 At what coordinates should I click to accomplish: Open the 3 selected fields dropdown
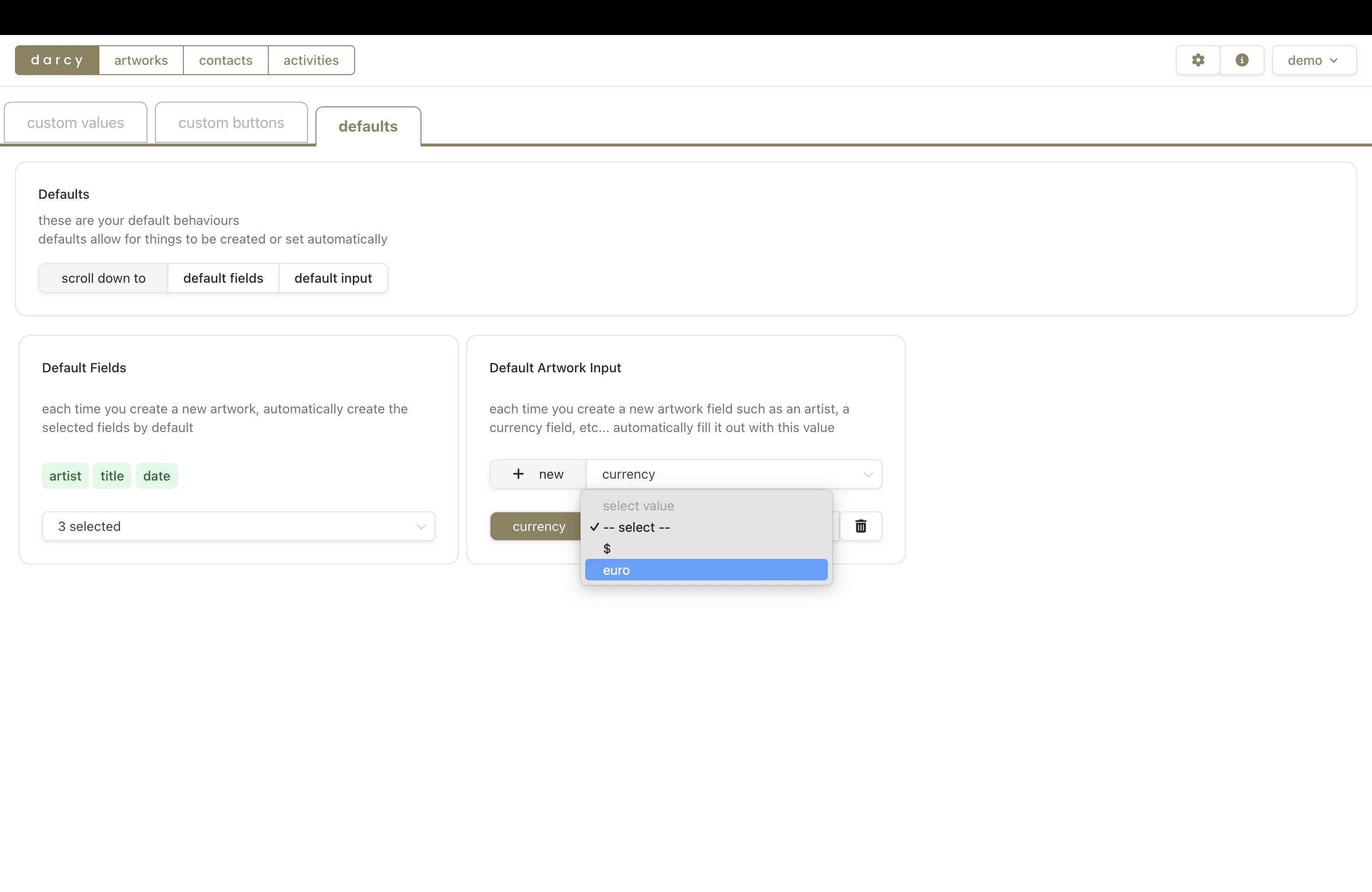click(238, 526)
